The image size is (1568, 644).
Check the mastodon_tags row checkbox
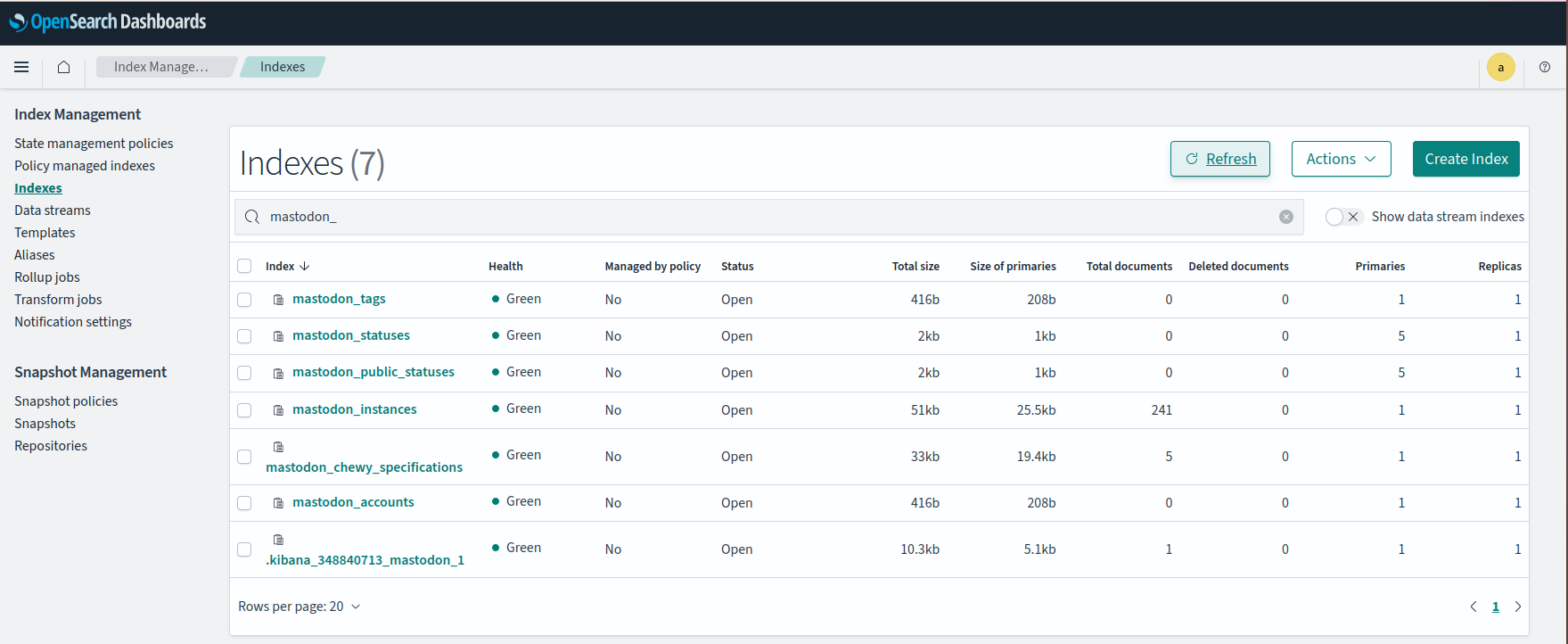click(x=244, y=300)
